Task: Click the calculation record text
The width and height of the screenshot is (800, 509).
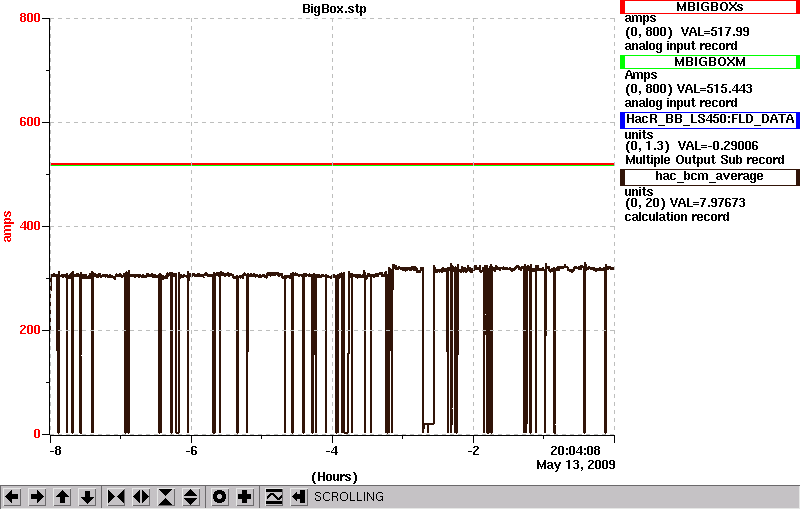Action: [x=677, y=217]
